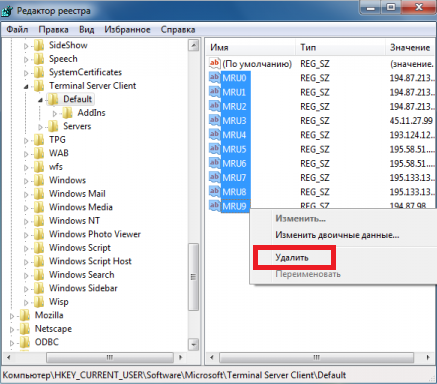Click the MRU6 string value icon

[214, 163]
